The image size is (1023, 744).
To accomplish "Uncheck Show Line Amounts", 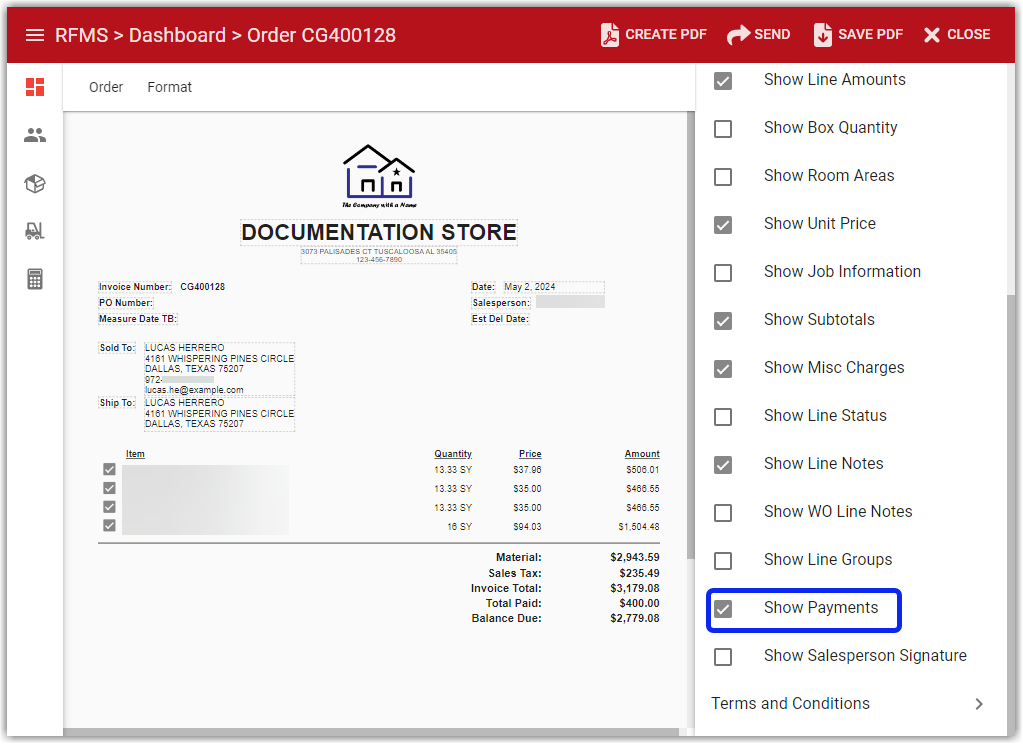I will (x=723, y=81).
